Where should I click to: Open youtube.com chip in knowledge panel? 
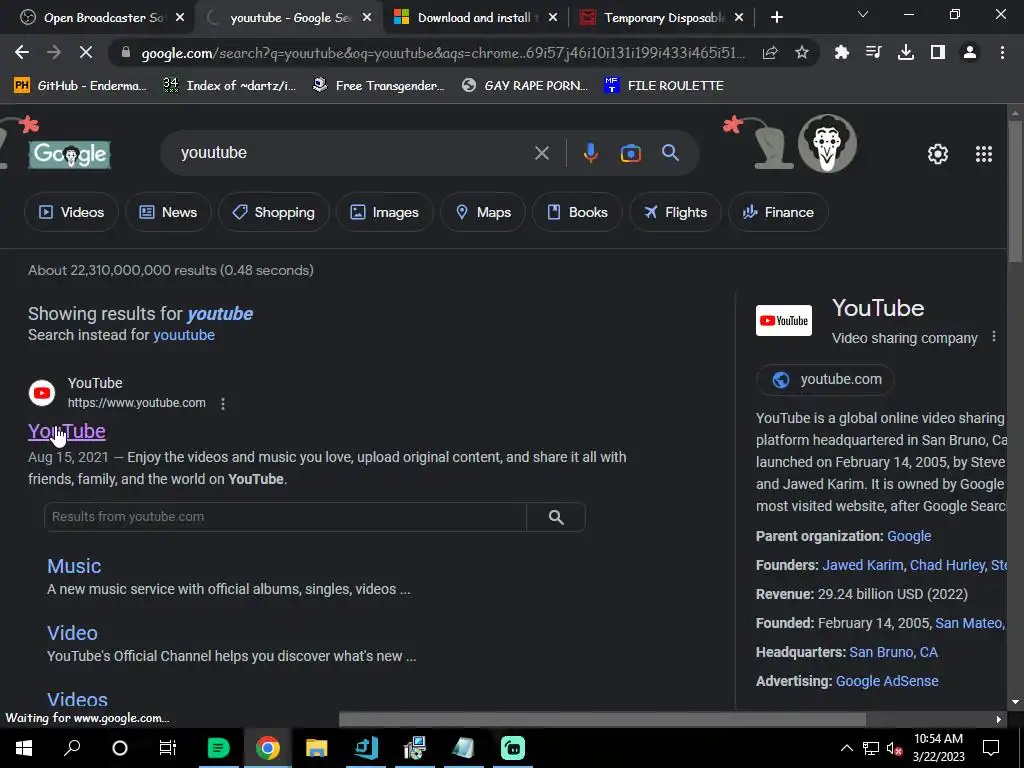coord(825,379)
